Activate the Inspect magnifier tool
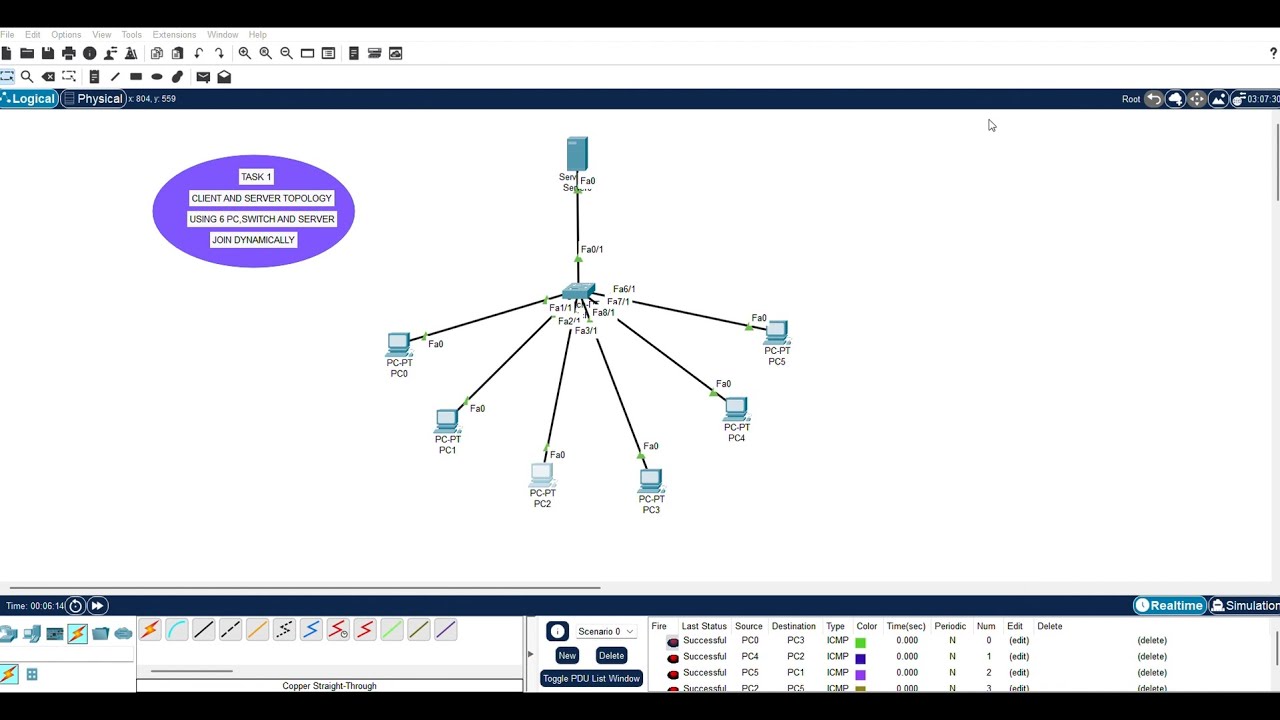 point(27,77)
